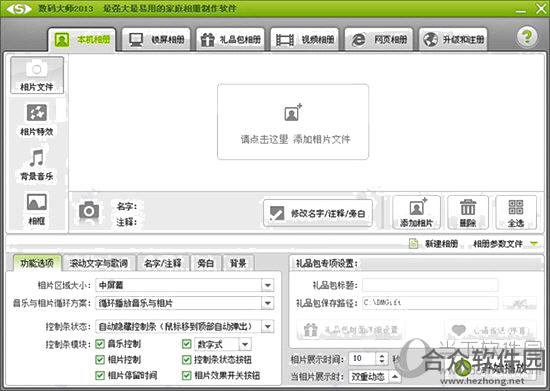Click the add-photo placeholder in the center

coord(293,122)
